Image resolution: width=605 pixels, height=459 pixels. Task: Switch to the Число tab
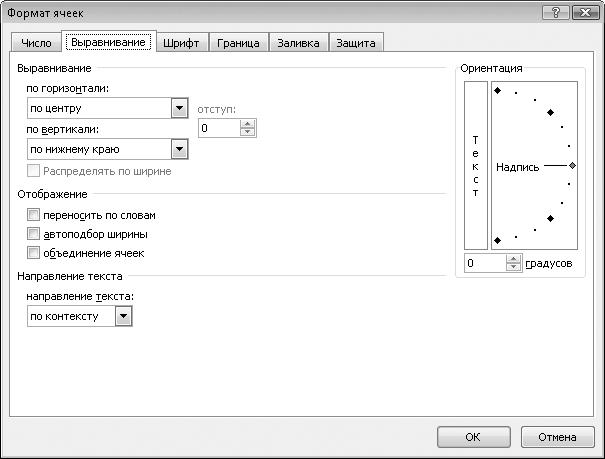pos(35,43)
